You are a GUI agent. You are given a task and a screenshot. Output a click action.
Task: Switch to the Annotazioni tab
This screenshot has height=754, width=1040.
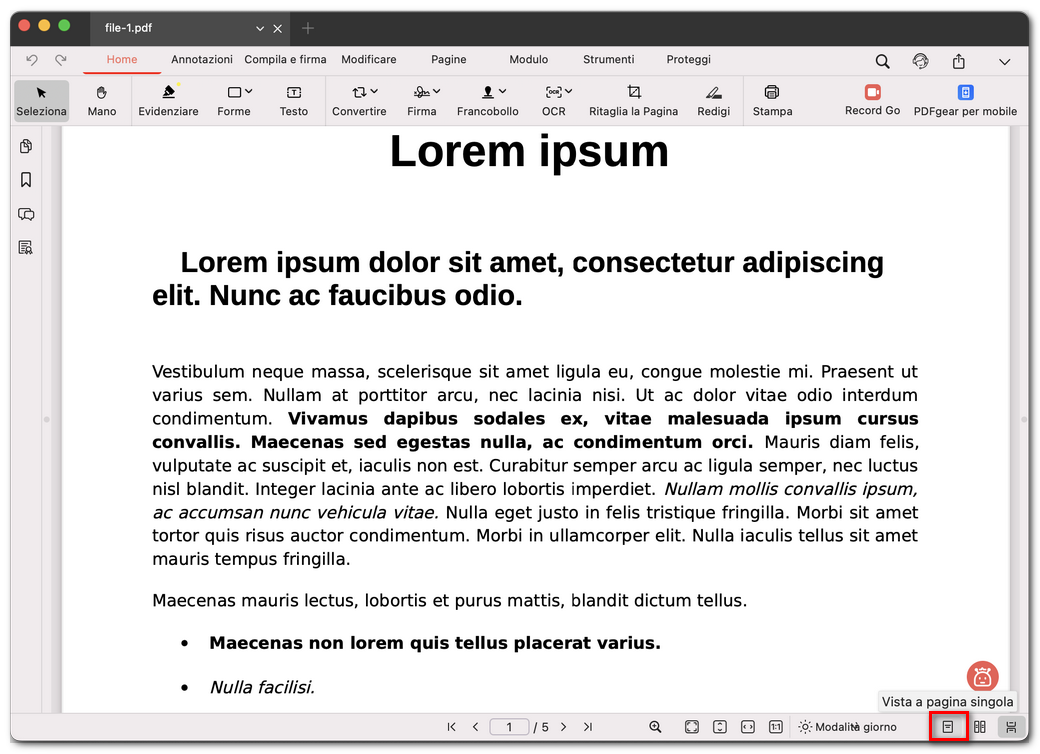tap(201, 59)
